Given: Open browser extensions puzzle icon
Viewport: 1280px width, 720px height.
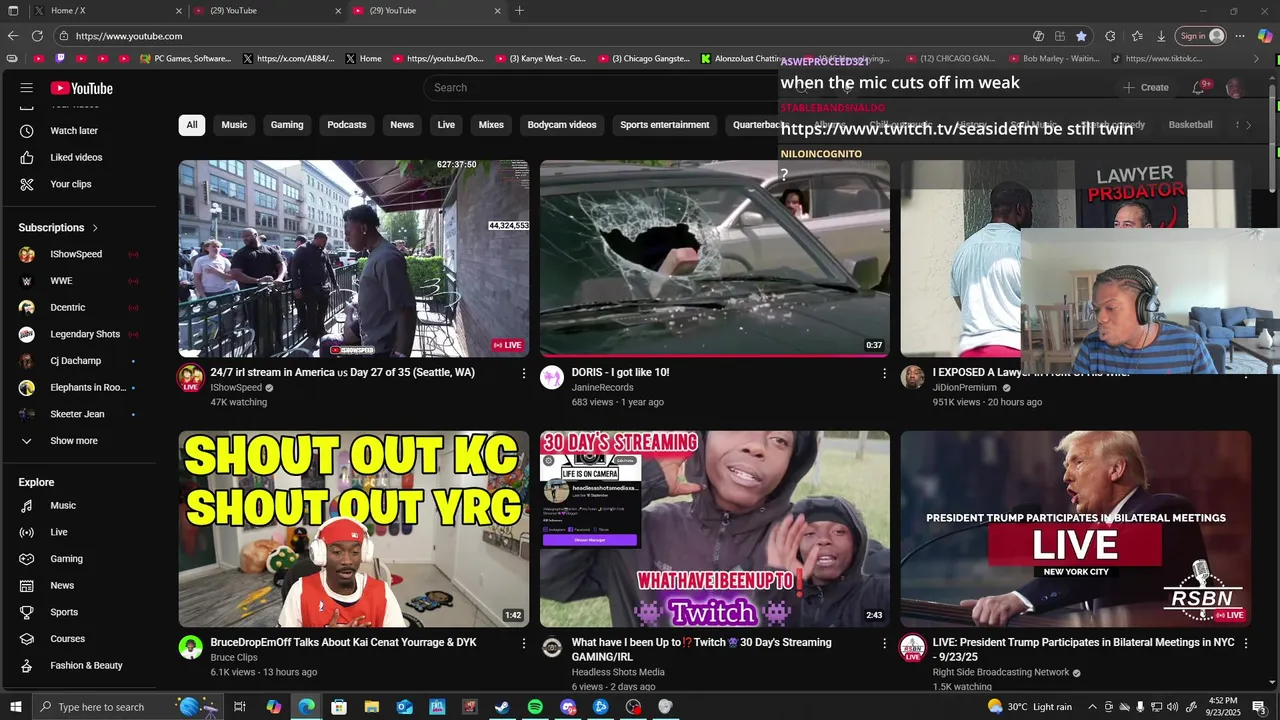Looking at the screenshot, I should click(x=1110, y=36).
